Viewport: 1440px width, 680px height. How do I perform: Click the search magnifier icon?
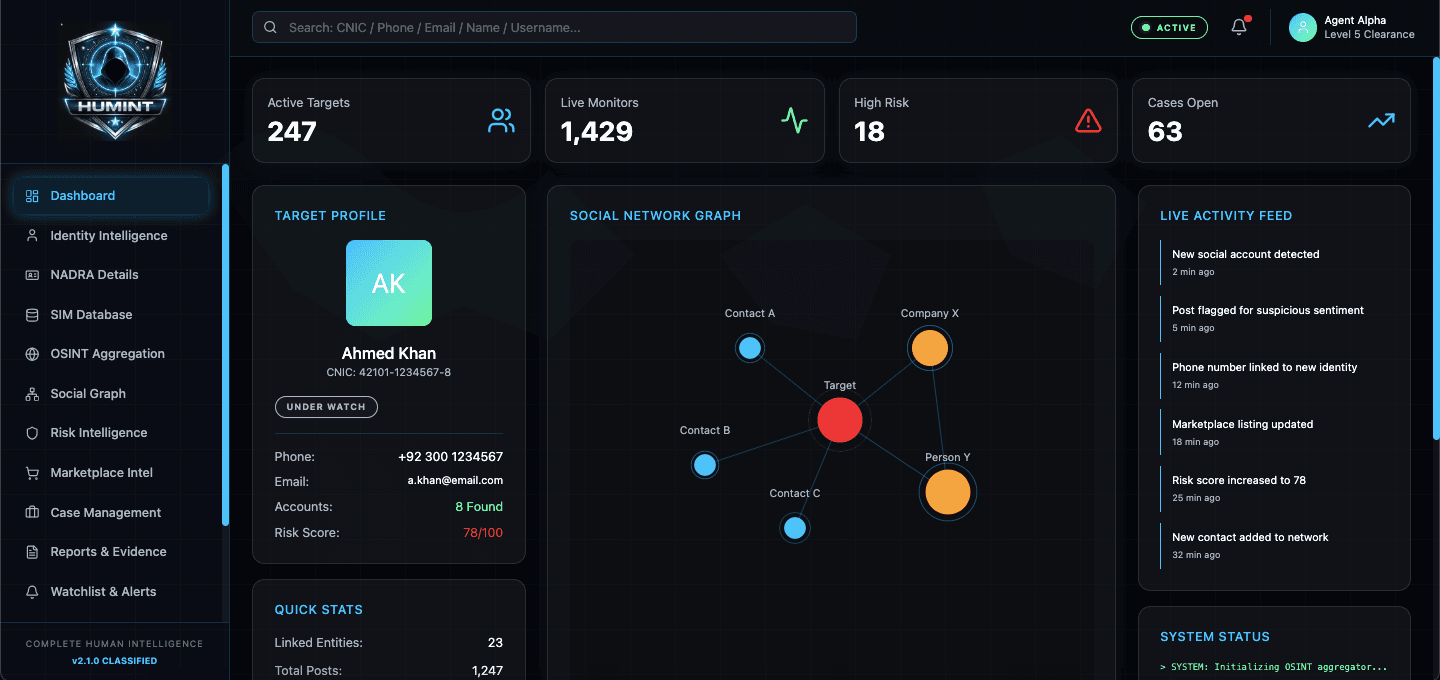coord(270,27)
